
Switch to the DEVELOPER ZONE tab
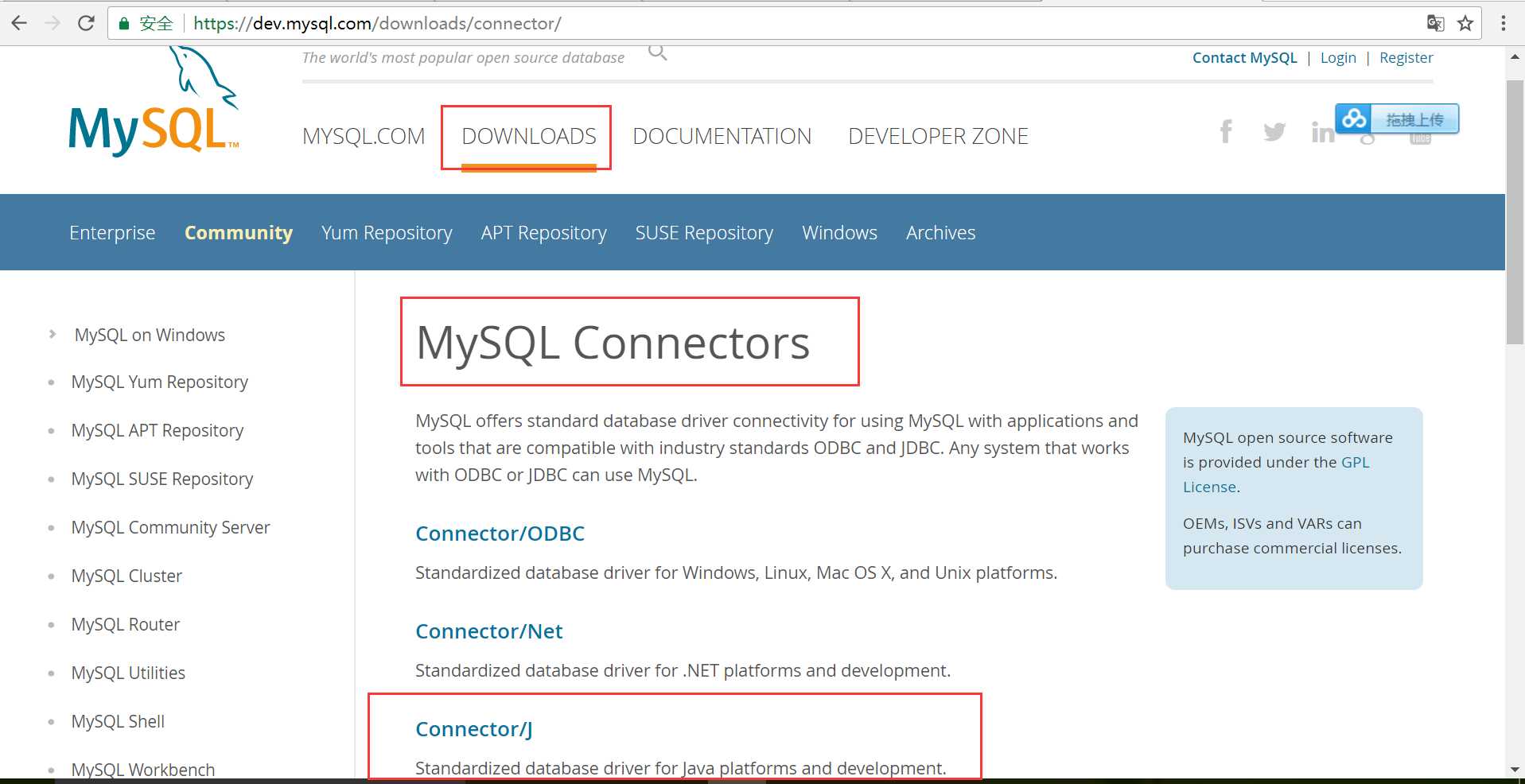pos(938,136)
